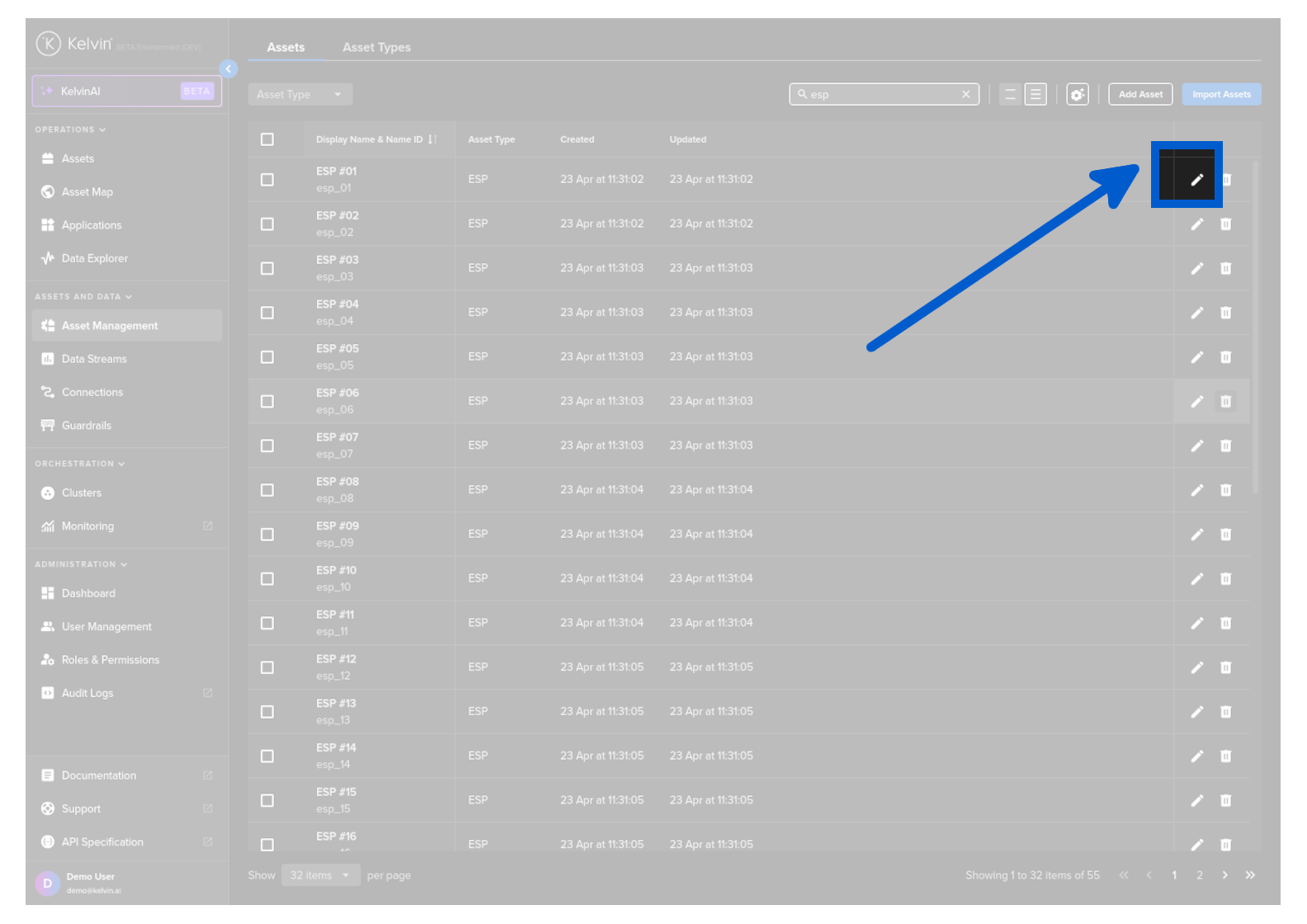The width and height of the screenshot is (1307, 924).
Task: Open the Asset Type filter dropdown
Action: [x=300, y=95]
